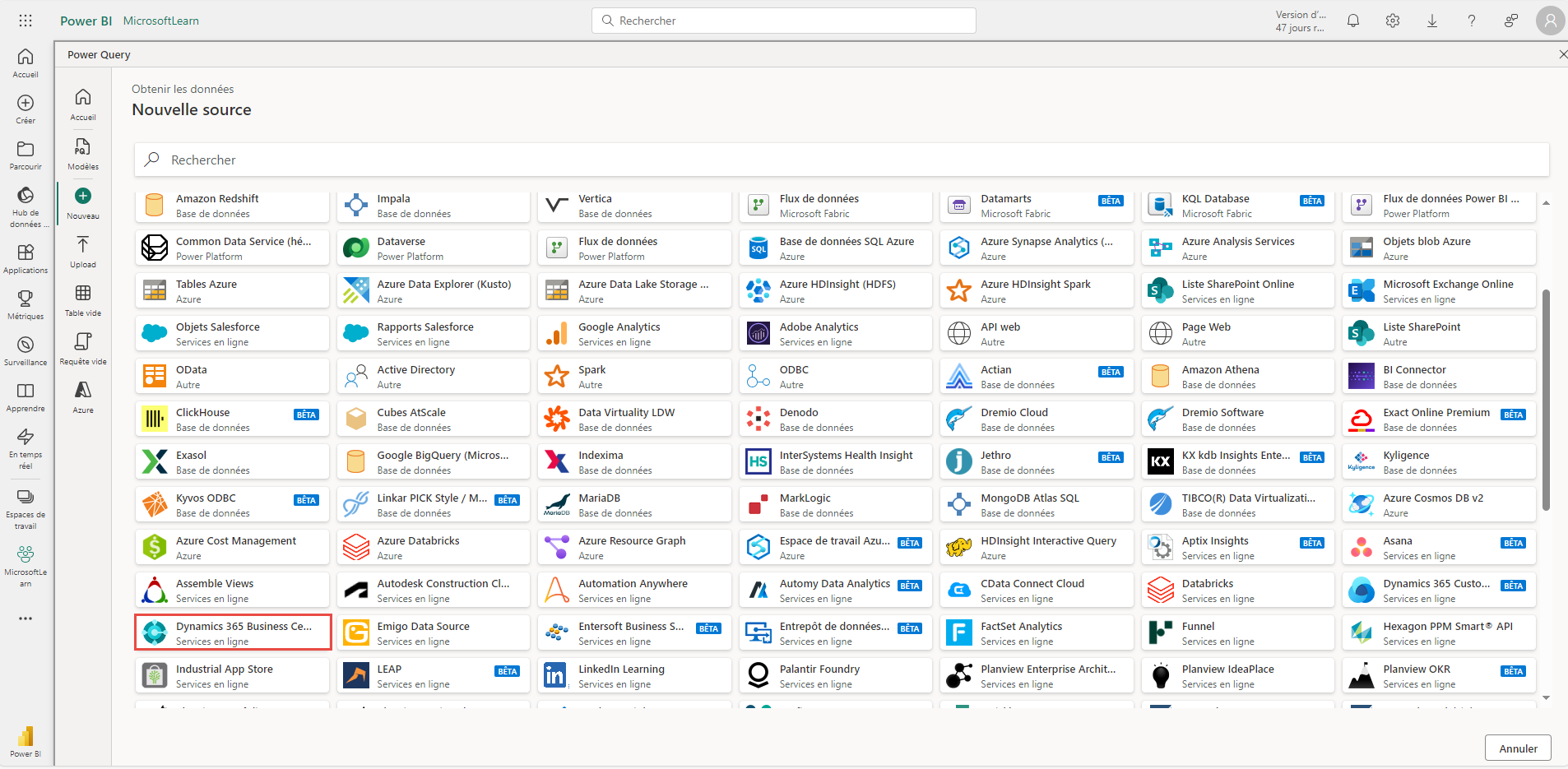Choose the KQL Database connector

point(1238,206)
